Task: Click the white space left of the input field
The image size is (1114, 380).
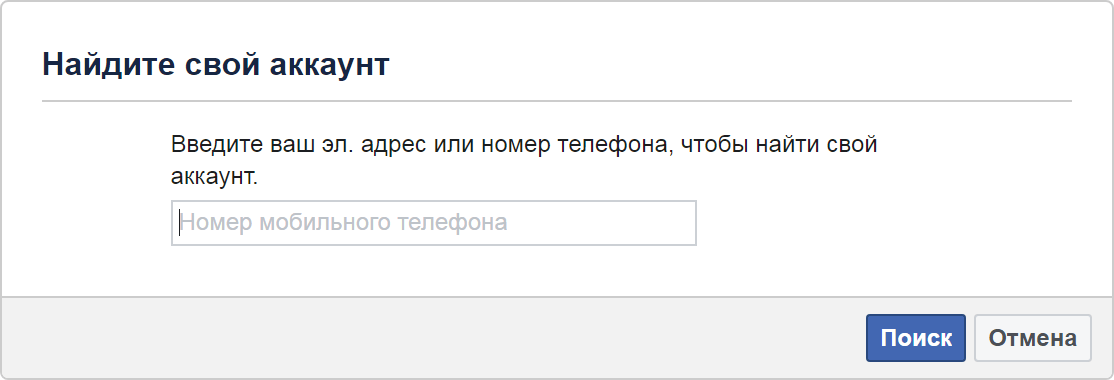Action: 86,223
